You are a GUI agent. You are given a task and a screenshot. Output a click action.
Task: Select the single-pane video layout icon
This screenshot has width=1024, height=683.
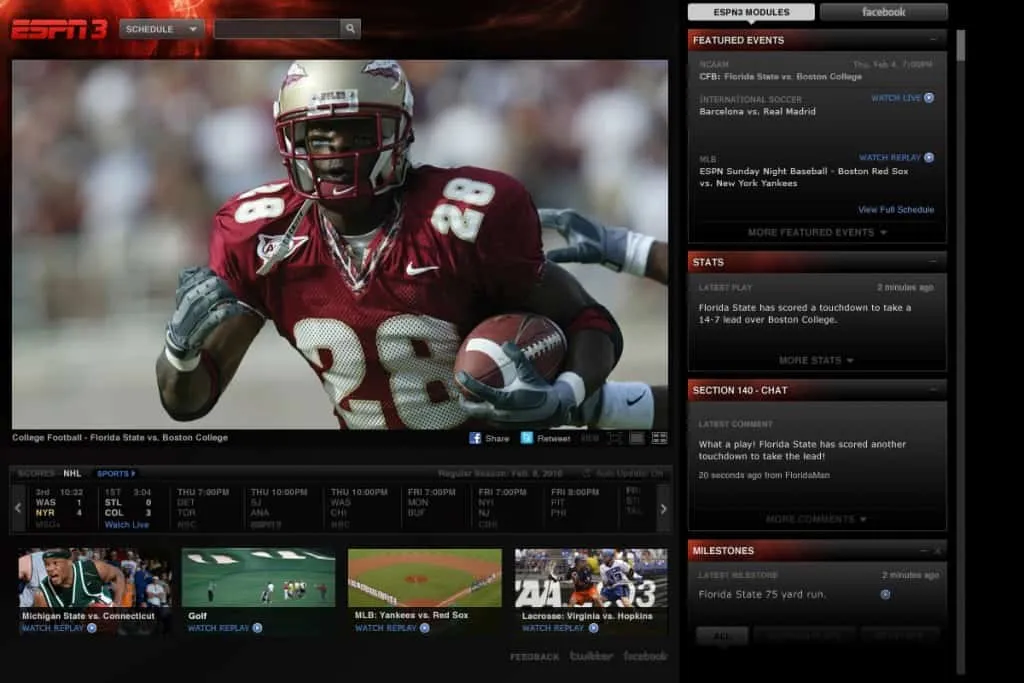(637, 438)
